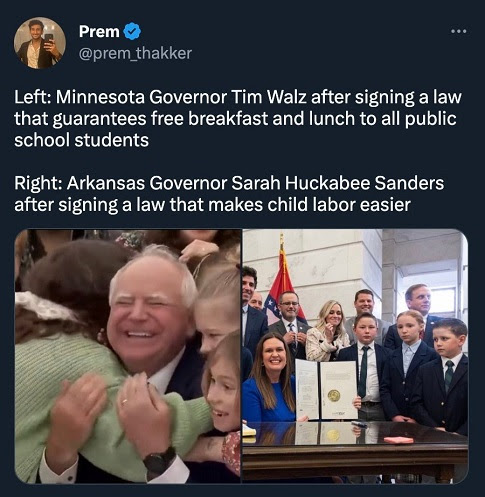Click the phone held in the avatar selfie
485x497 pixels.
point(48,37)
